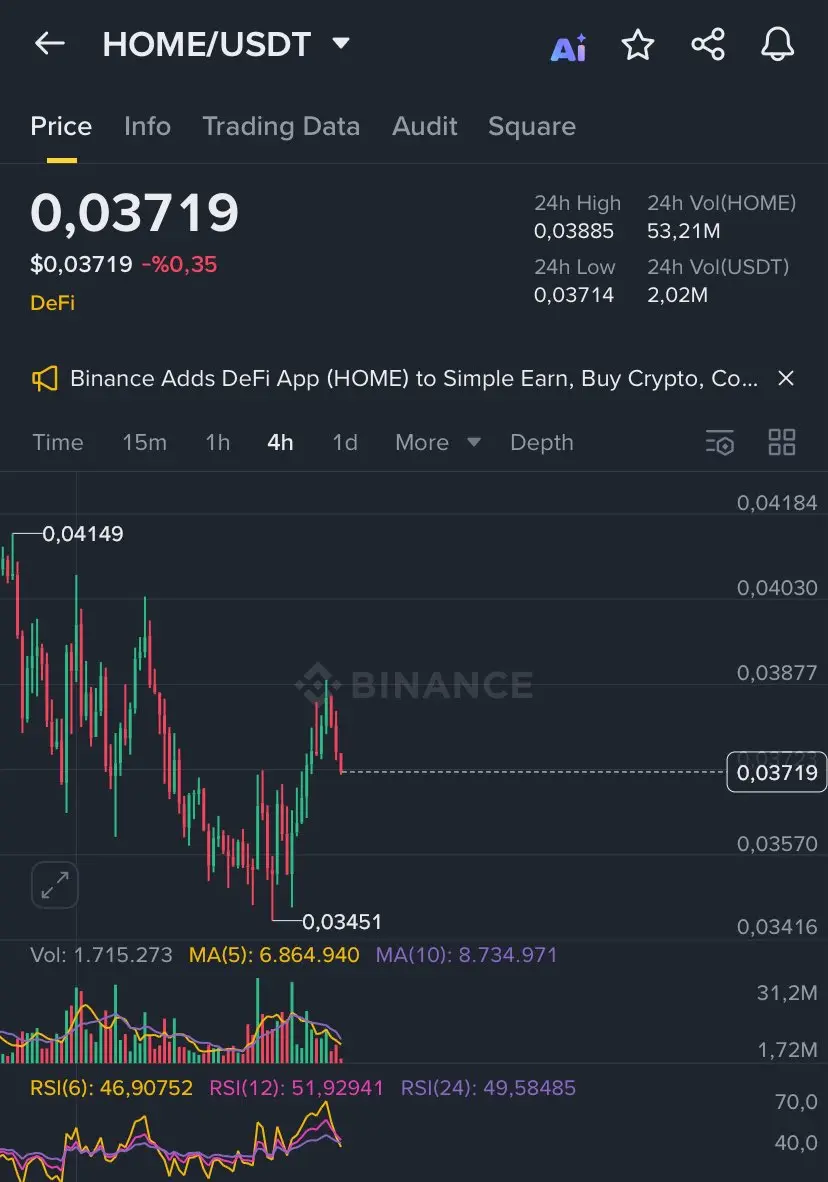The height and width of the screenshot is (1182, 828).
Task: Switch to the Info tab
Action: point(147,126)
